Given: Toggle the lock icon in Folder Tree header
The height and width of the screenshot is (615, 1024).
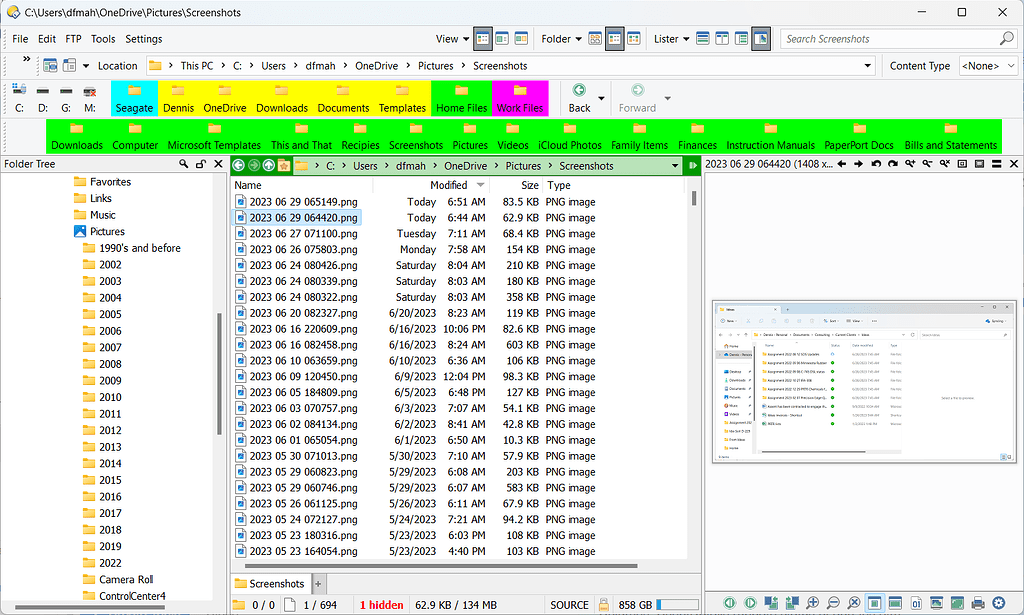Looking at the screenshot, I should pos(200,164).
